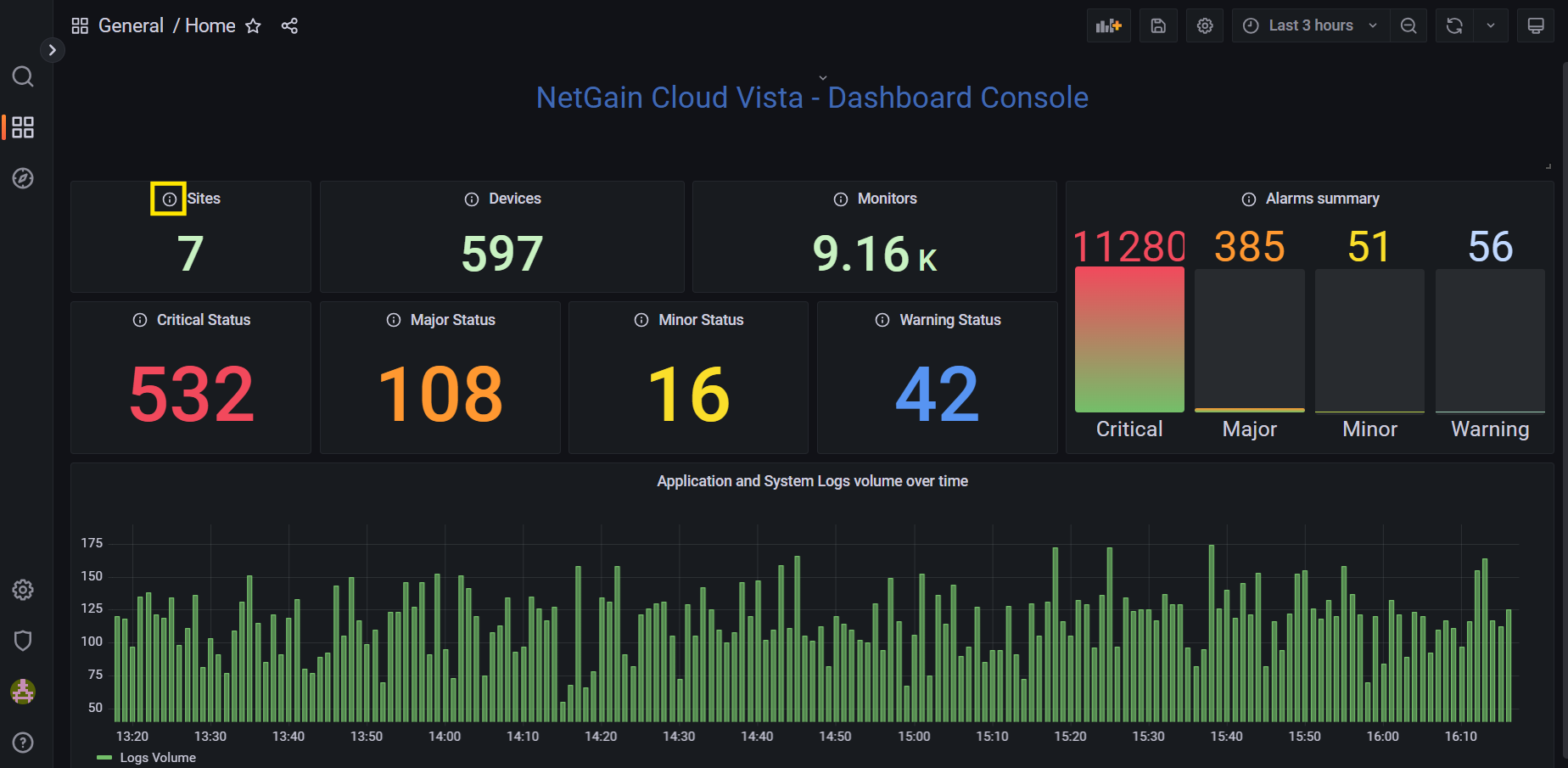
Task: Share the dashboard via share icon
Action: click(x=289, y=25)
